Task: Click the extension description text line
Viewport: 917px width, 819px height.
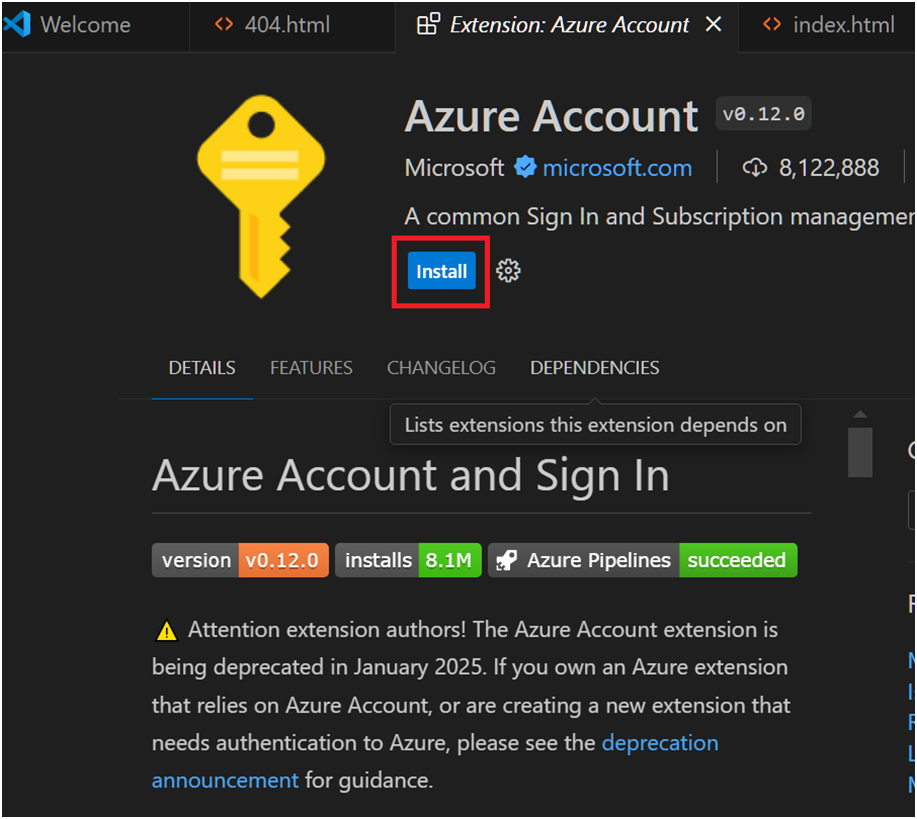Action: point(659,217)
